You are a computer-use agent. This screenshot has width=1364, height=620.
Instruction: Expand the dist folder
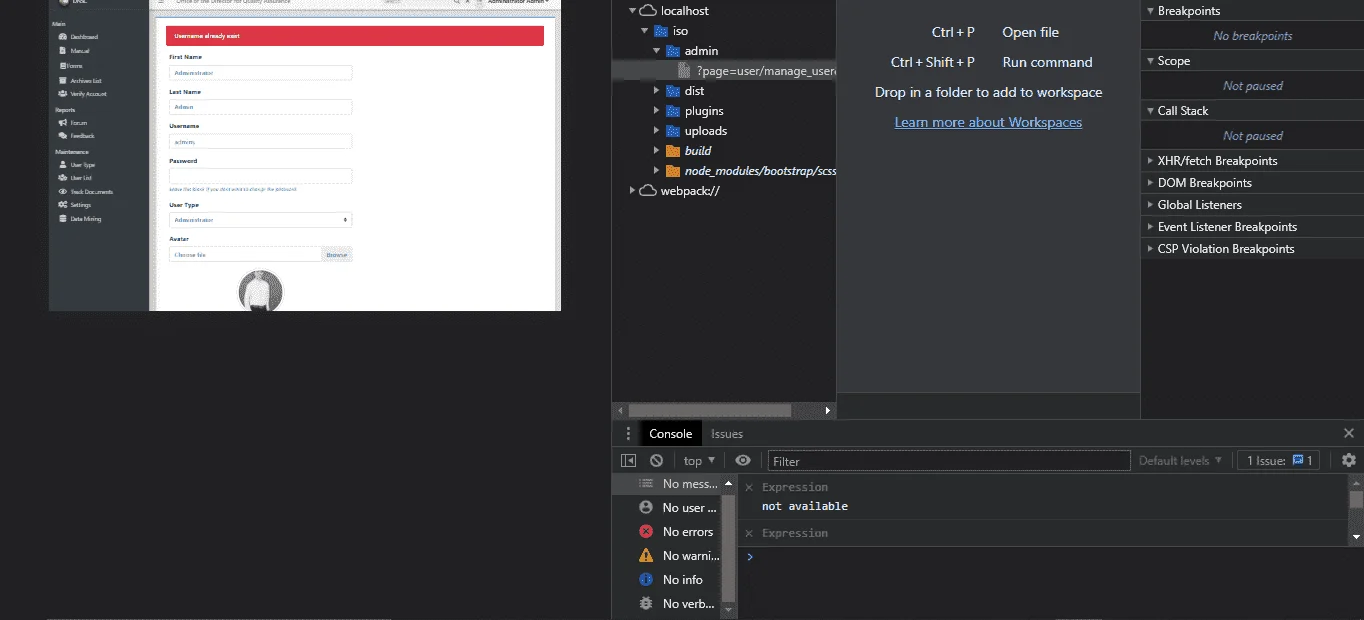657,91
